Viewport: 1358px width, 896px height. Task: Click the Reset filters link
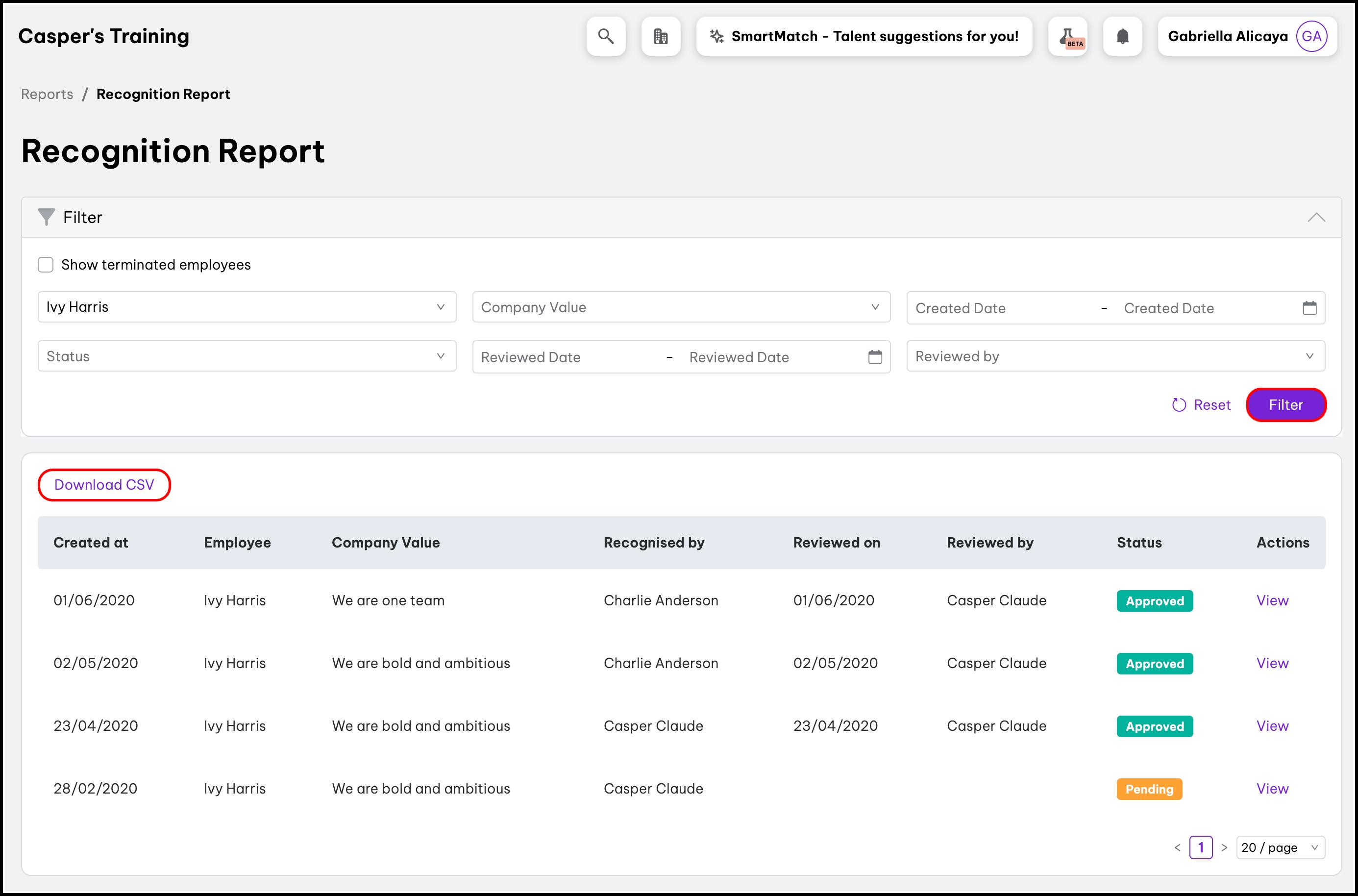[1201, 404]
